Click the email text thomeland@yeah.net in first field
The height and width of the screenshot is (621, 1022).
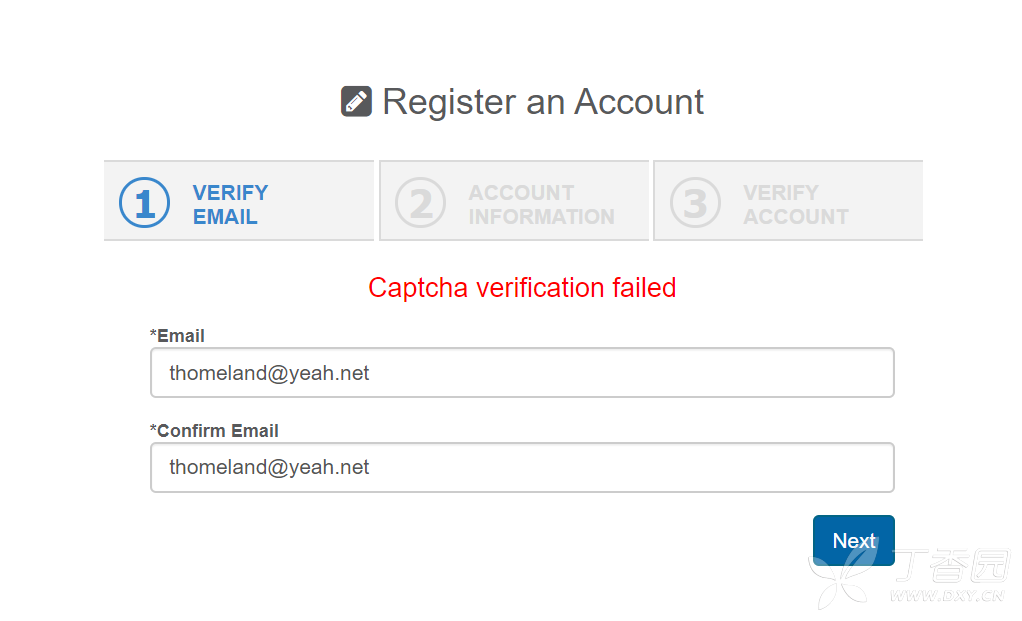click(x=269, y=373)
